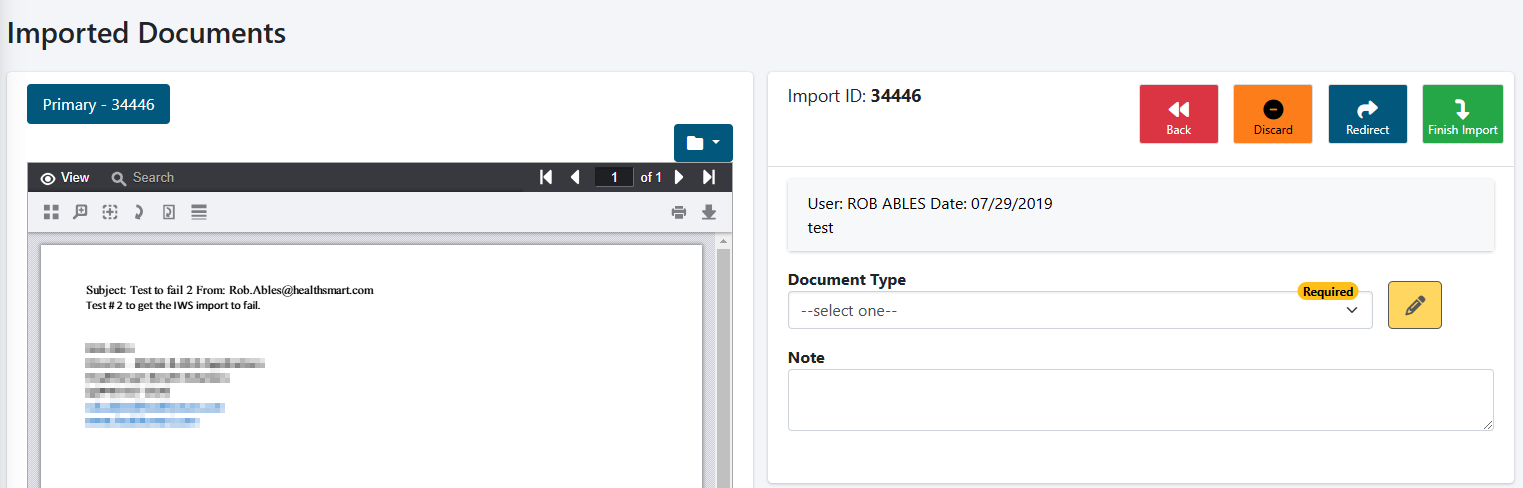The width and height of the screenshot is (1523, 488).
Task: Click 'User: ROB ABLES Date: 07/29/2019' text
Action: coord(930,204)
